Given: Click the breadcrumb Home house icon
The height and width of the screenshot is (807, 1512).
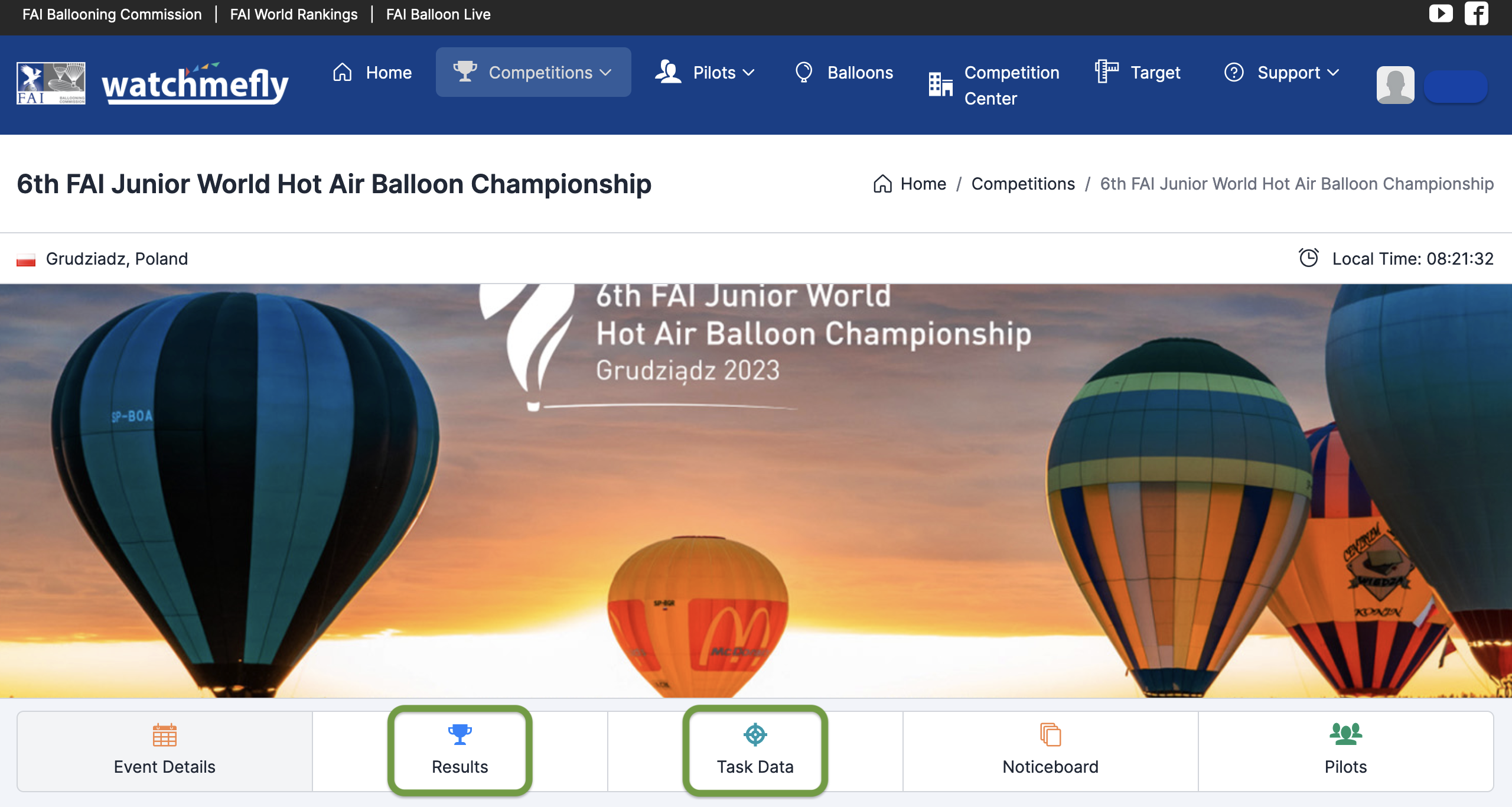Looking at the screenshot, I should [x=882, y=184].
